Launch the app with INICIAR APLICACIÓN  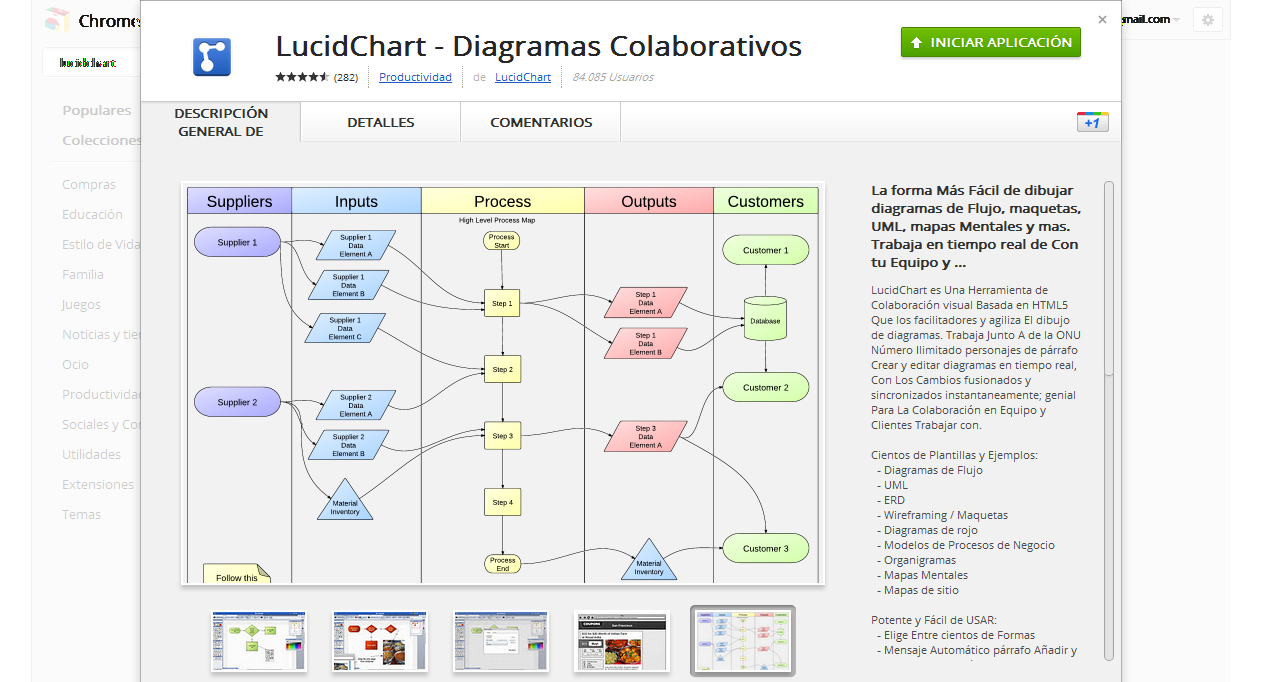click(990, 43)
